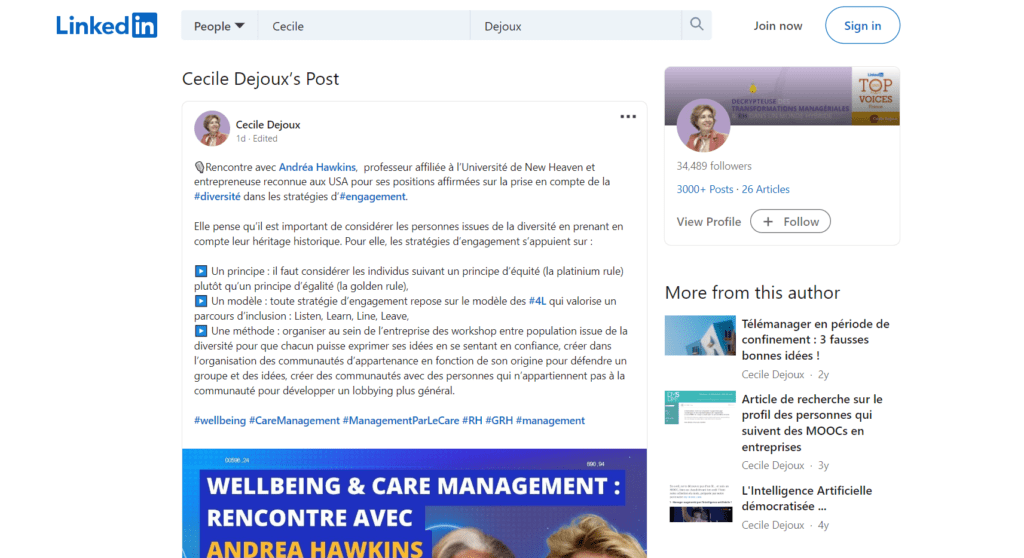Follow the #diversité hashtag link
Screen dimensions: 1024x558
(217, 196)
